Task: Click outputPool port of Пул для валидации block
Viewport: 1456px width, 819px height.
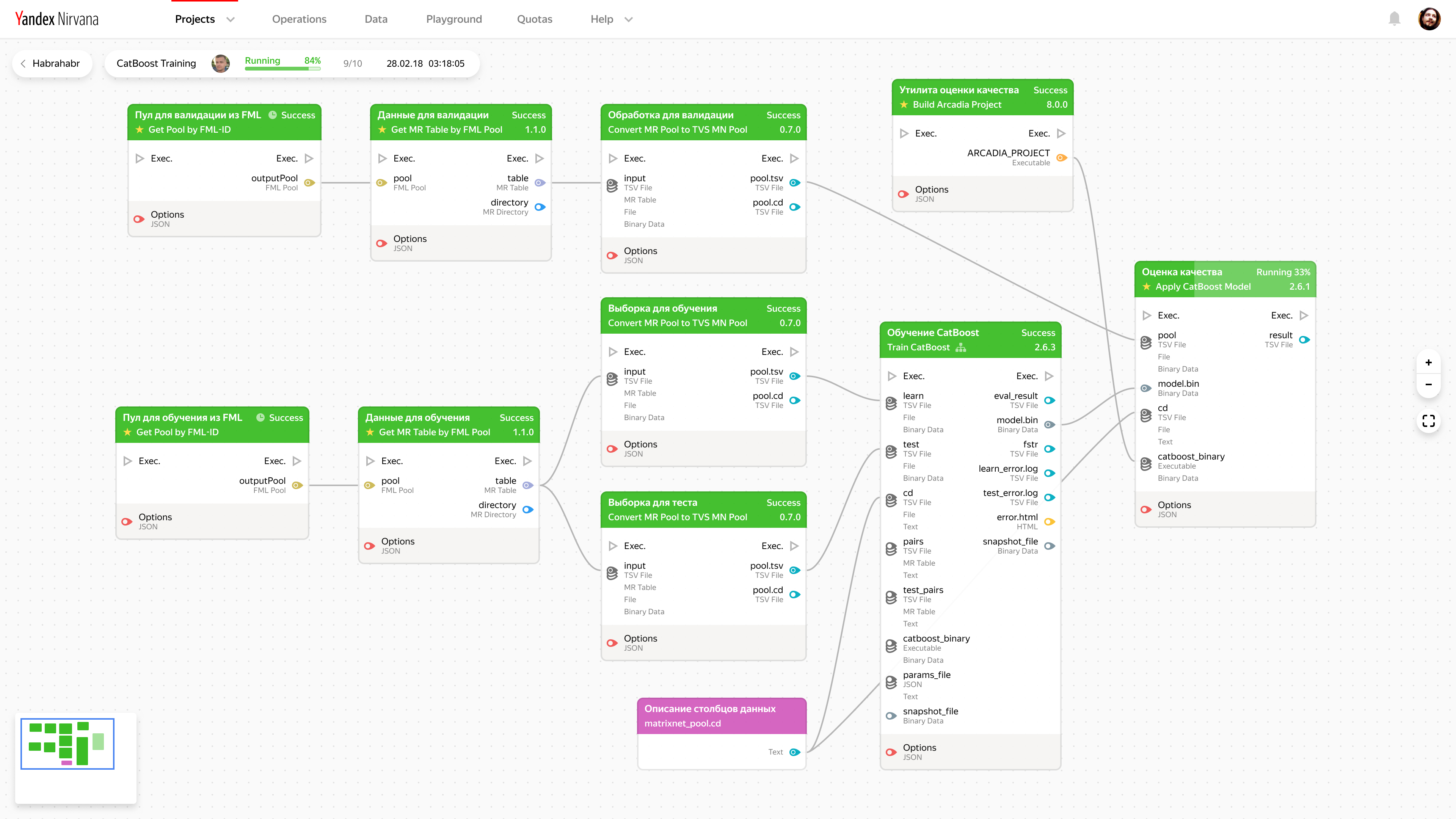Action: [309, 182]
